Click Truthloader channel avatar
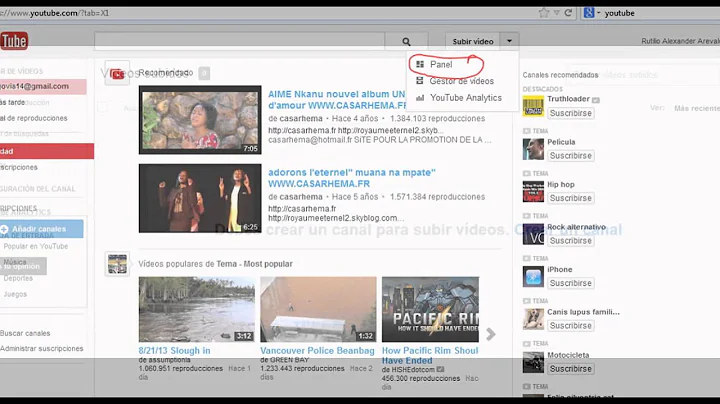Screen dimensions: 720x404 tap(533, 107)
